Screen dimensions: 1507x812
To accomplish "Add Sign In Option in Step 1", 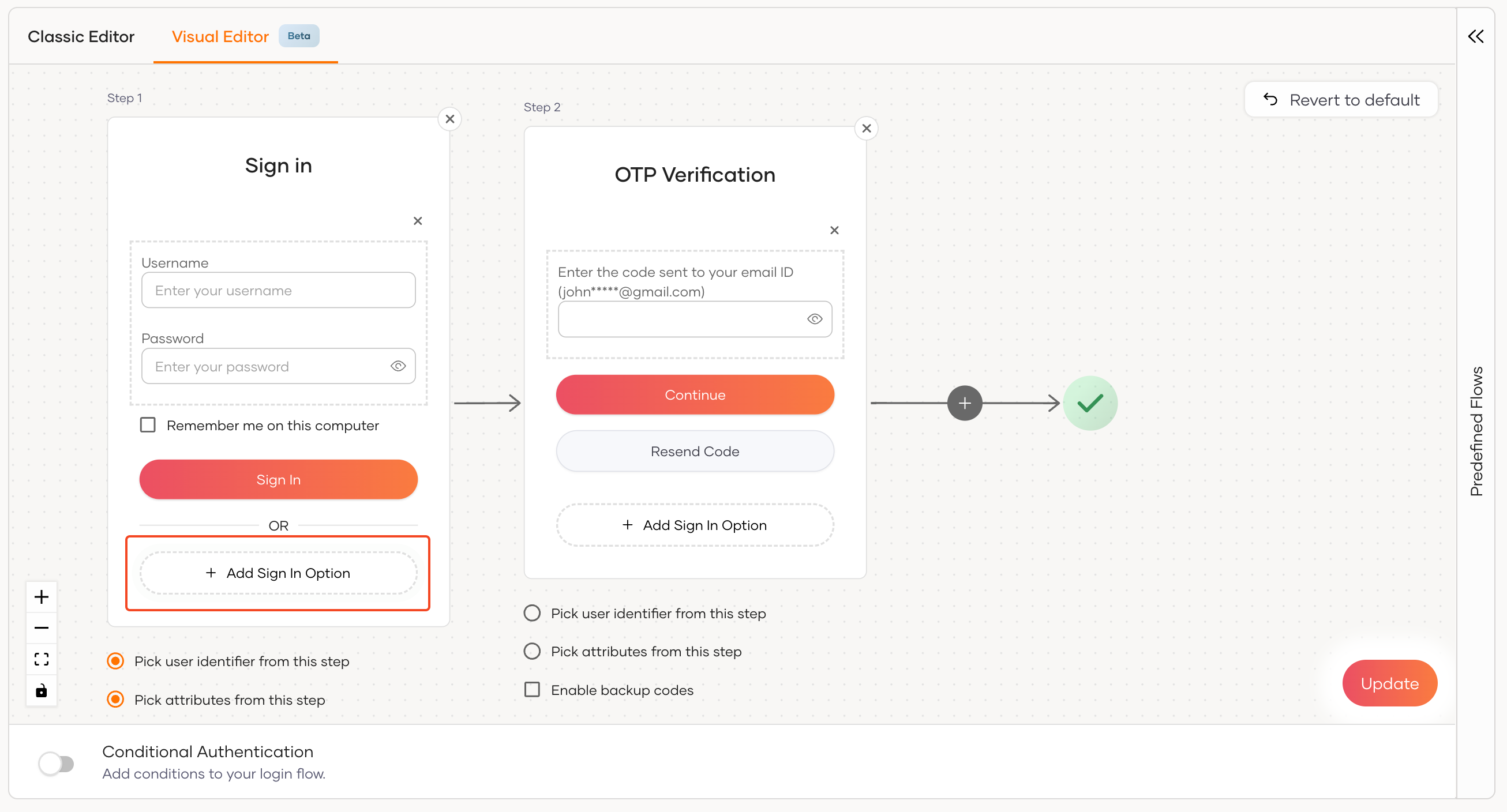I will (279, 573).
